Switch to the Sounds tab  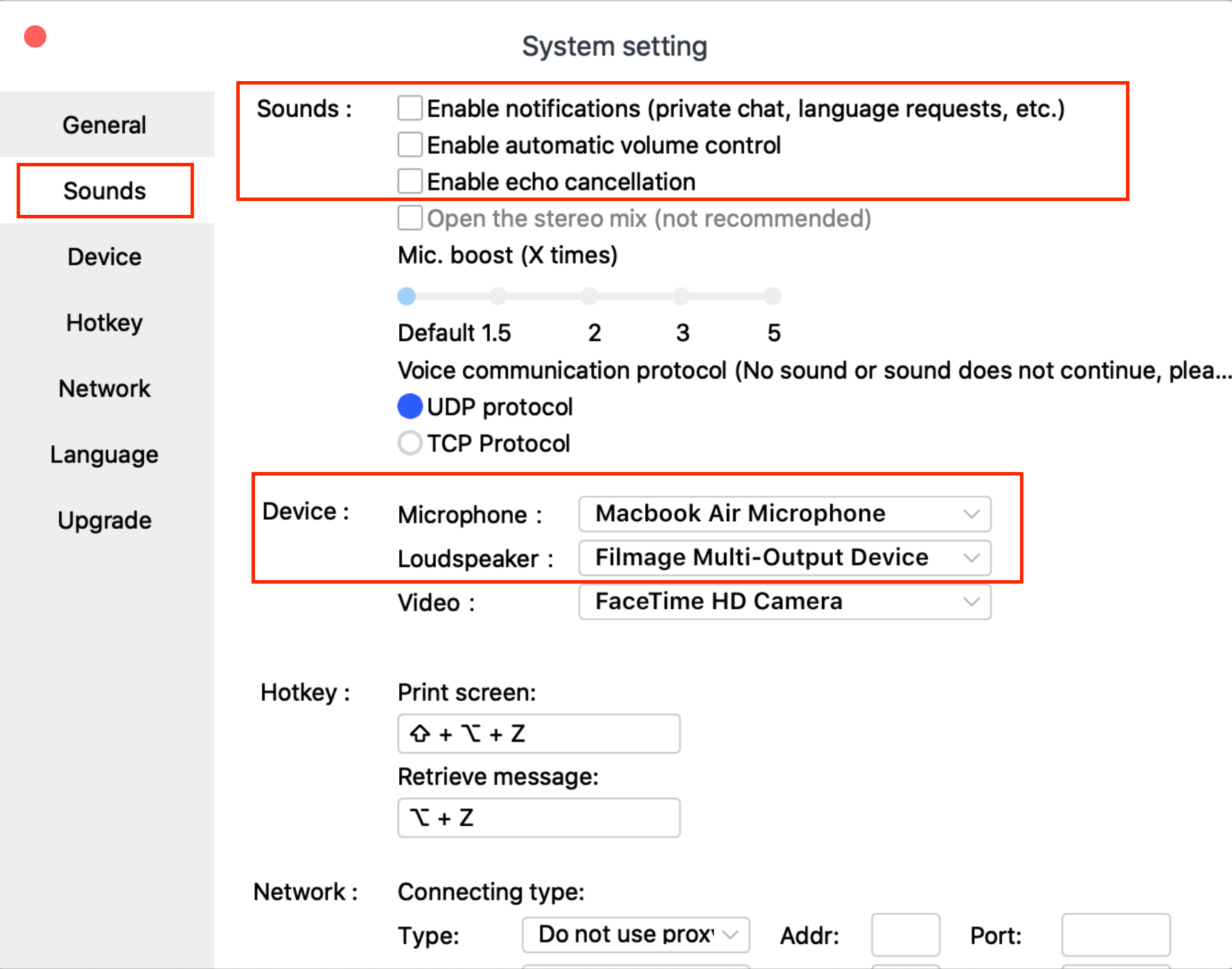[105, 191]
